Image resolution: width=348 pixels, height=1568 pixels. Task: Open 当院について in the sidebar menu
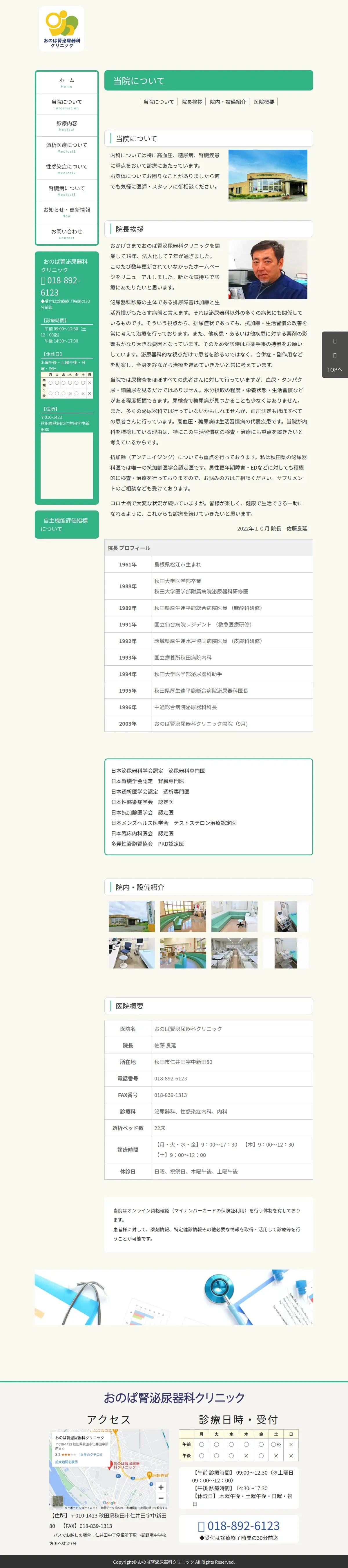click(67, 104)
